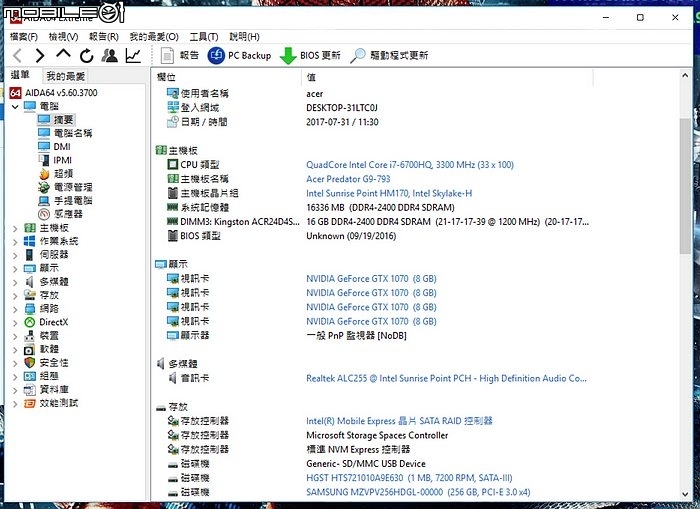The image size is (700, 509).
Task: Click the 組態 configuration tree icon
Action: tap(29, 376)
